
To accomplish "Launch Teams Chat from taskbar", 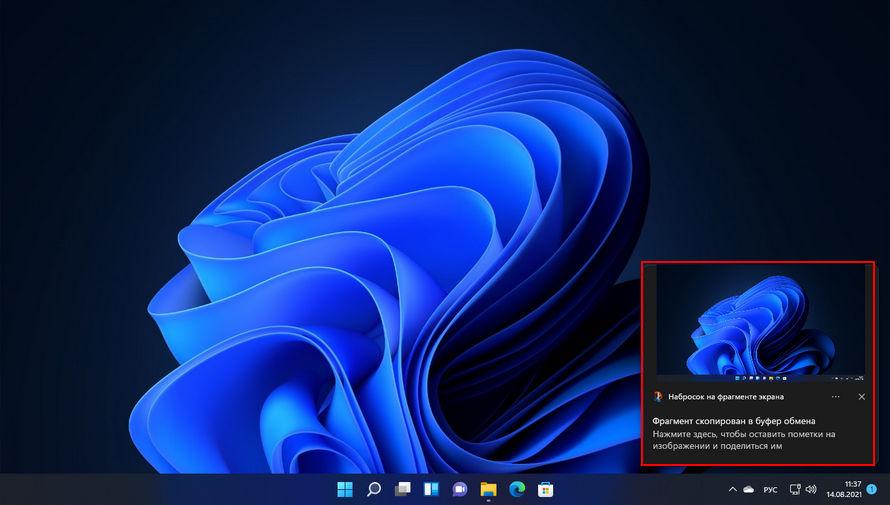I will point(460,489).
